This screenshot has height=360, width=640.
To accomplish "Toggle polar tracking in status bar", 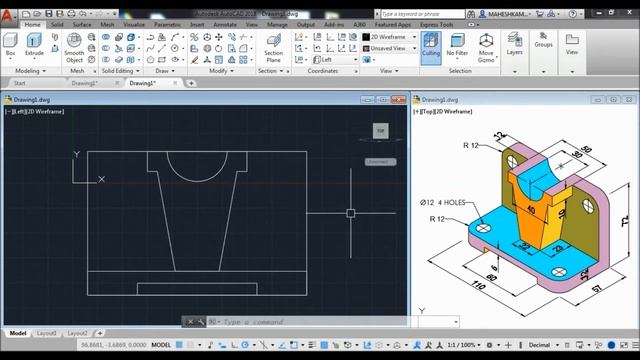I will (x=245, y=345).
